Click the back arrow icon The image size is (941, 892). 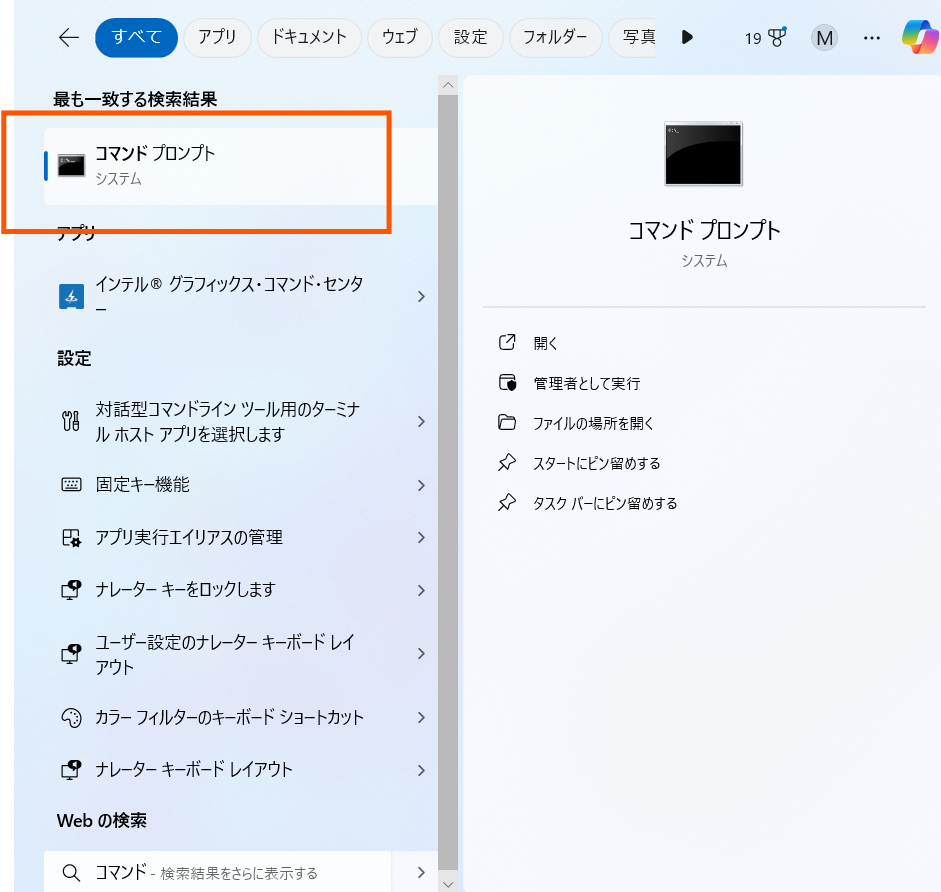(68, 38)
